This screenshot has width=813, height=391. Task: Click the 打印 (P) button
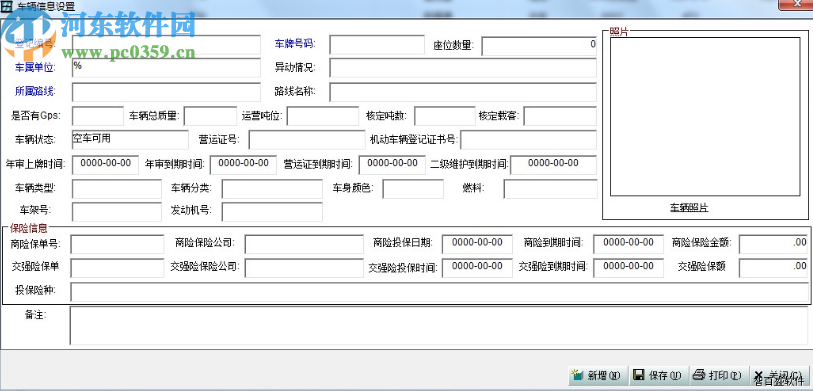click(719, 375)
